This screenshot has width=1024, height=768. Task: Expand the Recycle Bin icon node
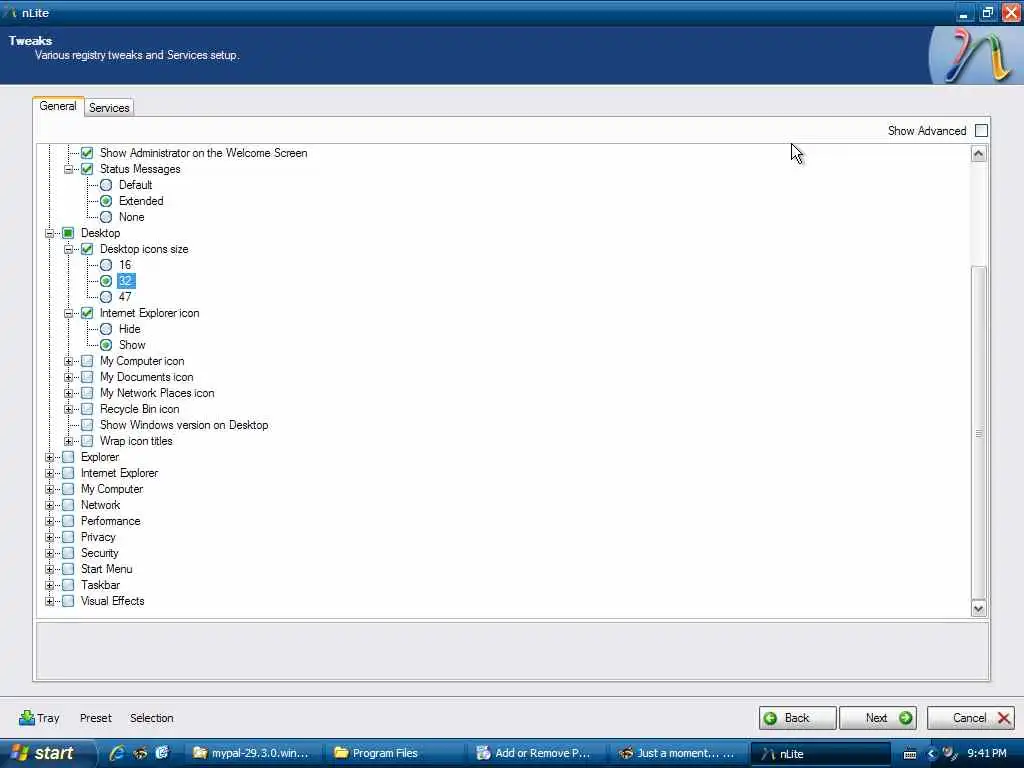69,409
